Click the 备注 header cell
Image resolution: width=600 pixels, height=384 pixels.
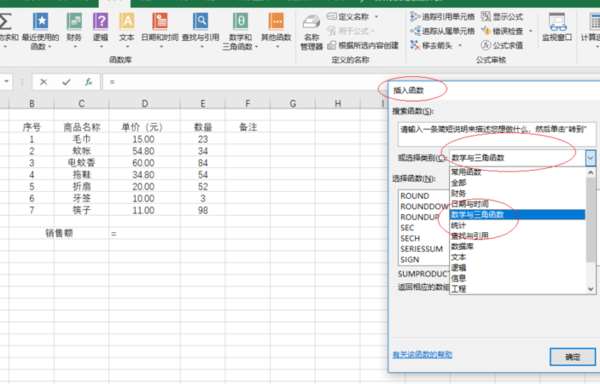coord(248,127)
